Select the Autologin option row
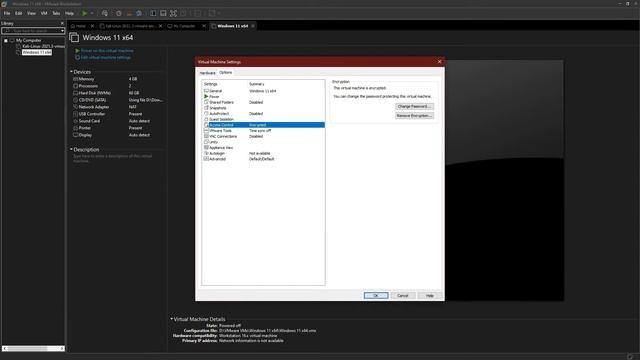 (264, 153)
